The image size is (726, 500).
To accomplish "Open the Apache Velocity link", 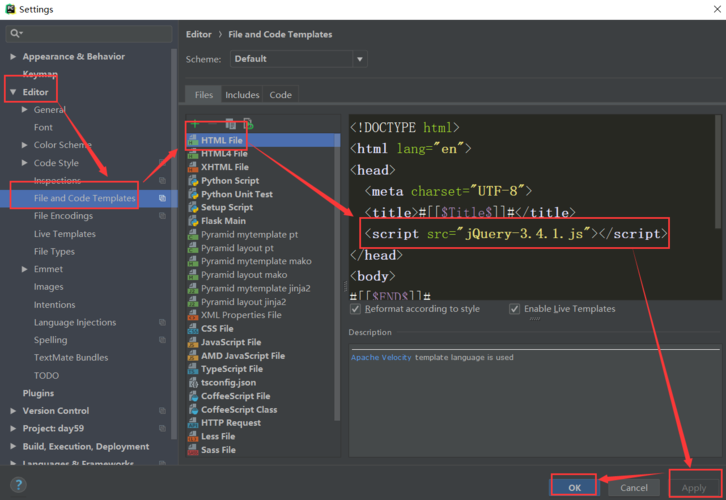I will click(x=381, y=357).
